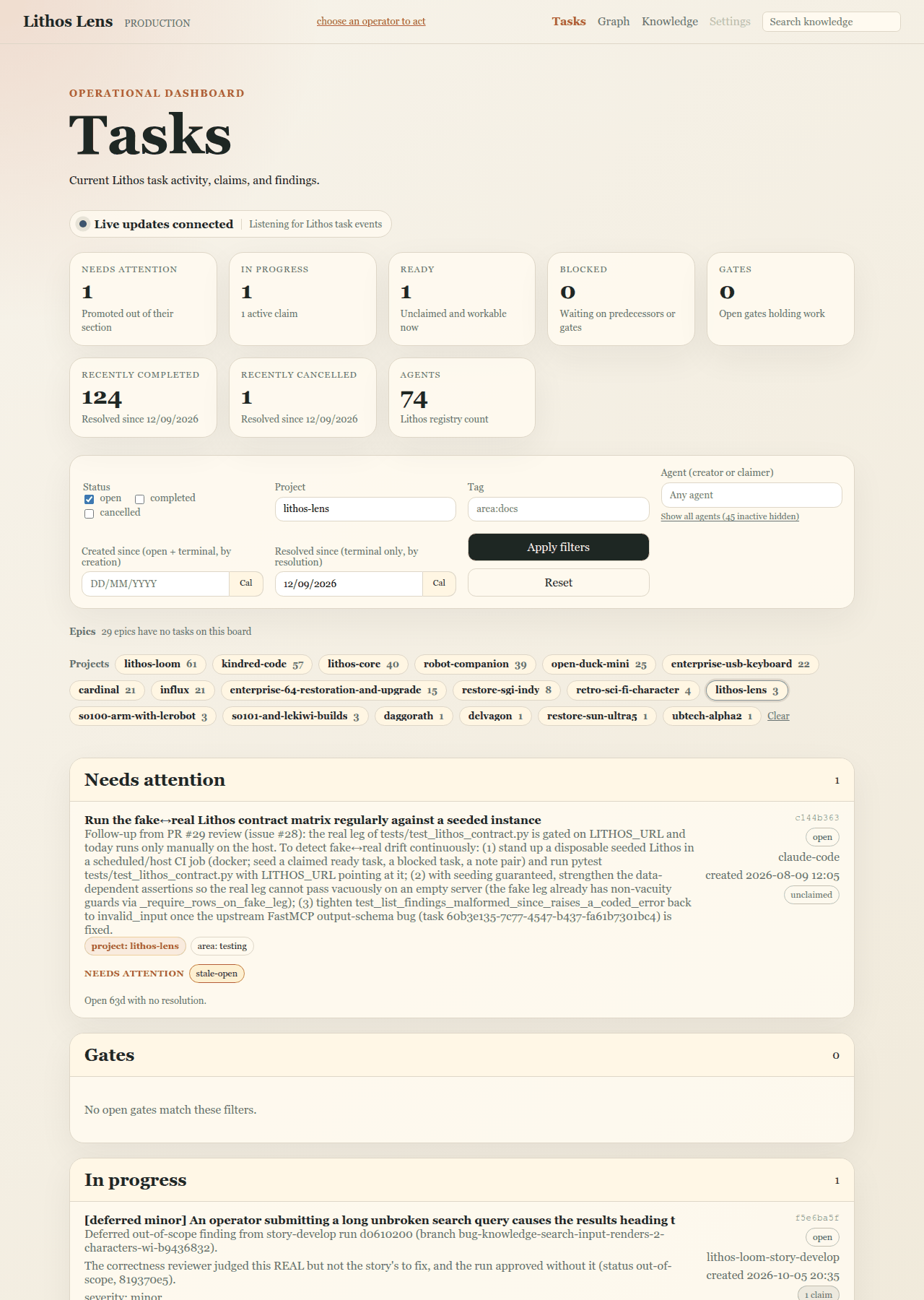Click the Resolved since date field
Viewport: 924px width, 1300px height.
(x=349, y=584)
